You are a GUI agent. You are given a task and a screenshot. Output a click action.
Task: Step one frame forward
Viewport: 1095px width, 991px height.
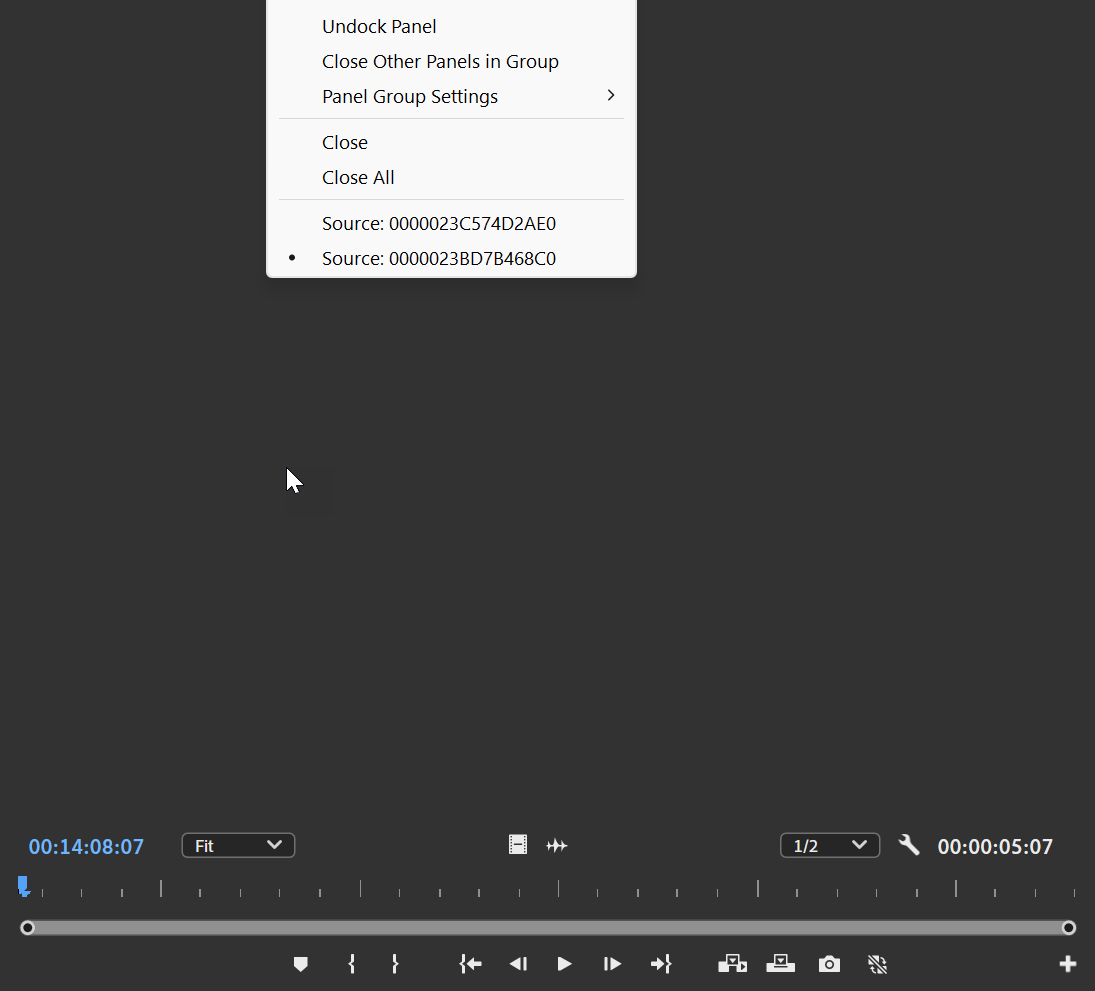point(612,964)
